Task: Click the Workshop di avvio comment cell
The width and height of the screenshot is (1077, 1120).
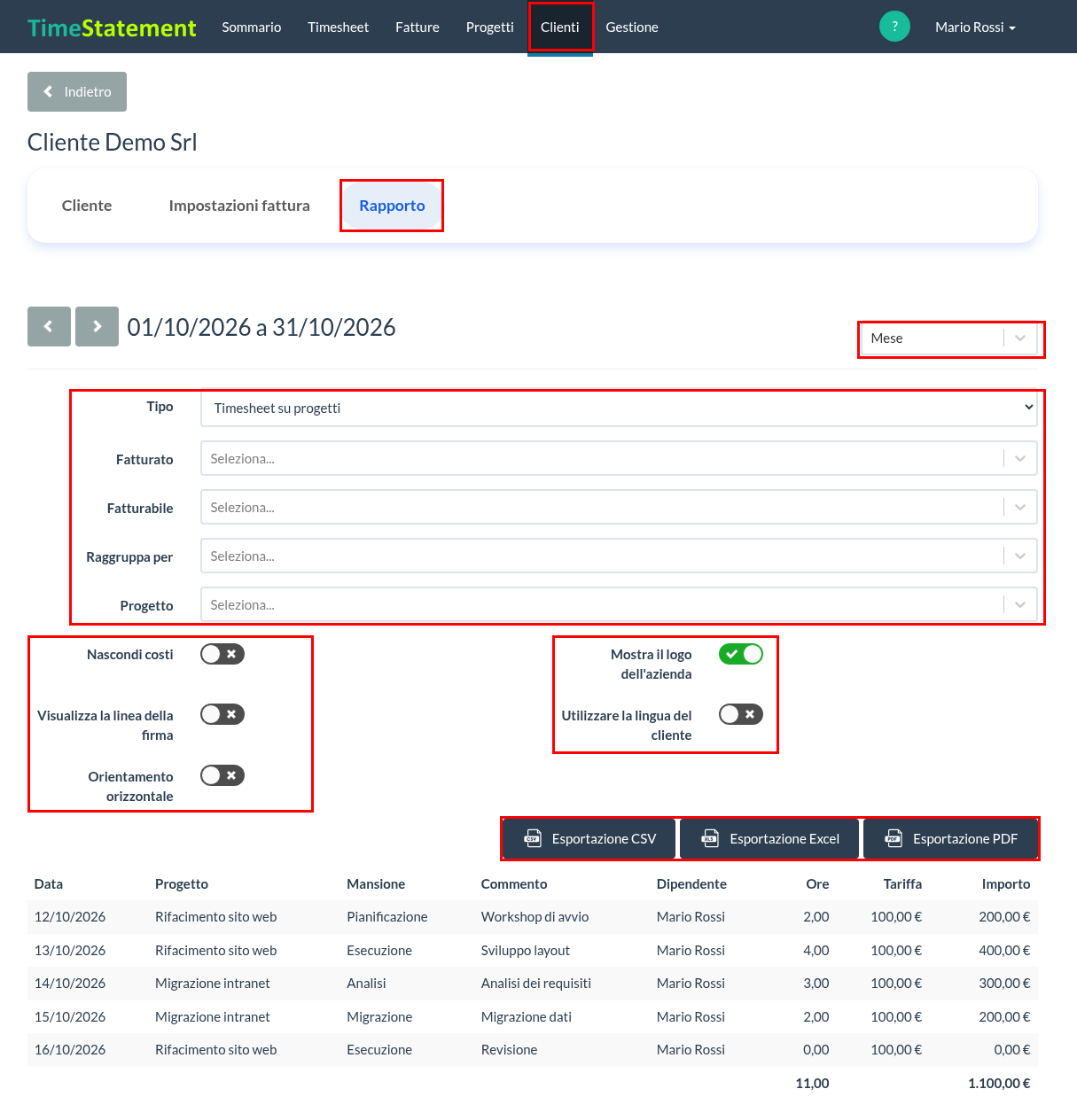Action: click(535, 917)
